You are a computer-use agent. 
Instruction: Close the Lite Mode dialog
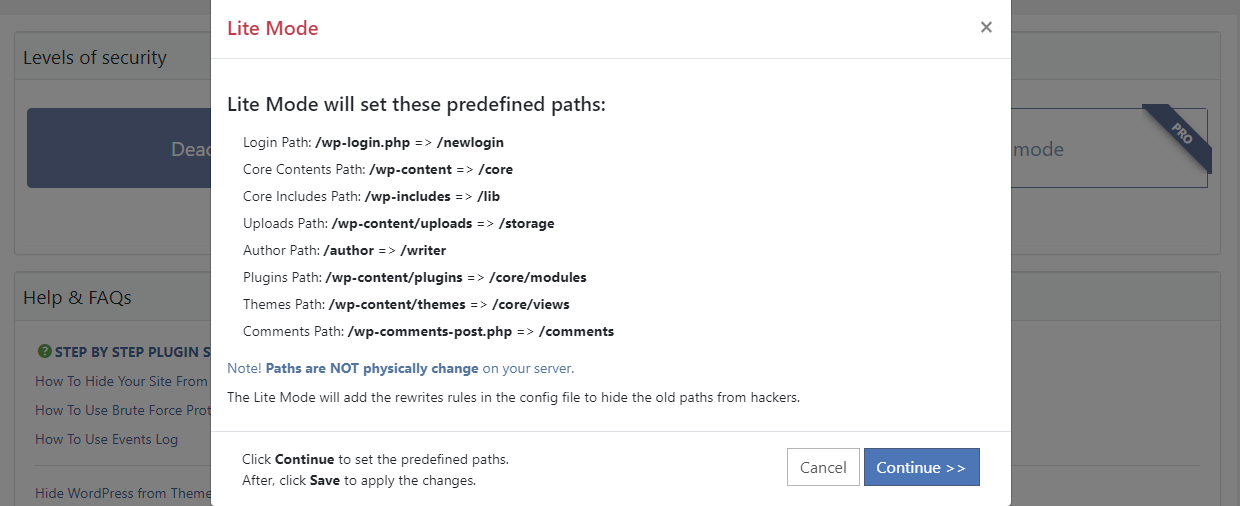coord(986,27)
